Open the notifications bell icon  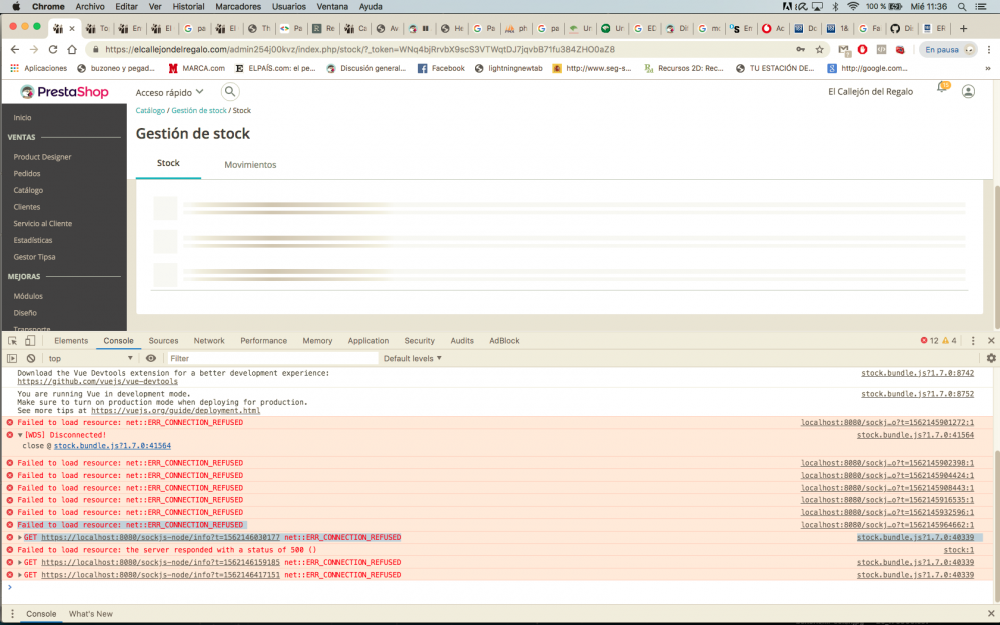(x=942, y=88)
